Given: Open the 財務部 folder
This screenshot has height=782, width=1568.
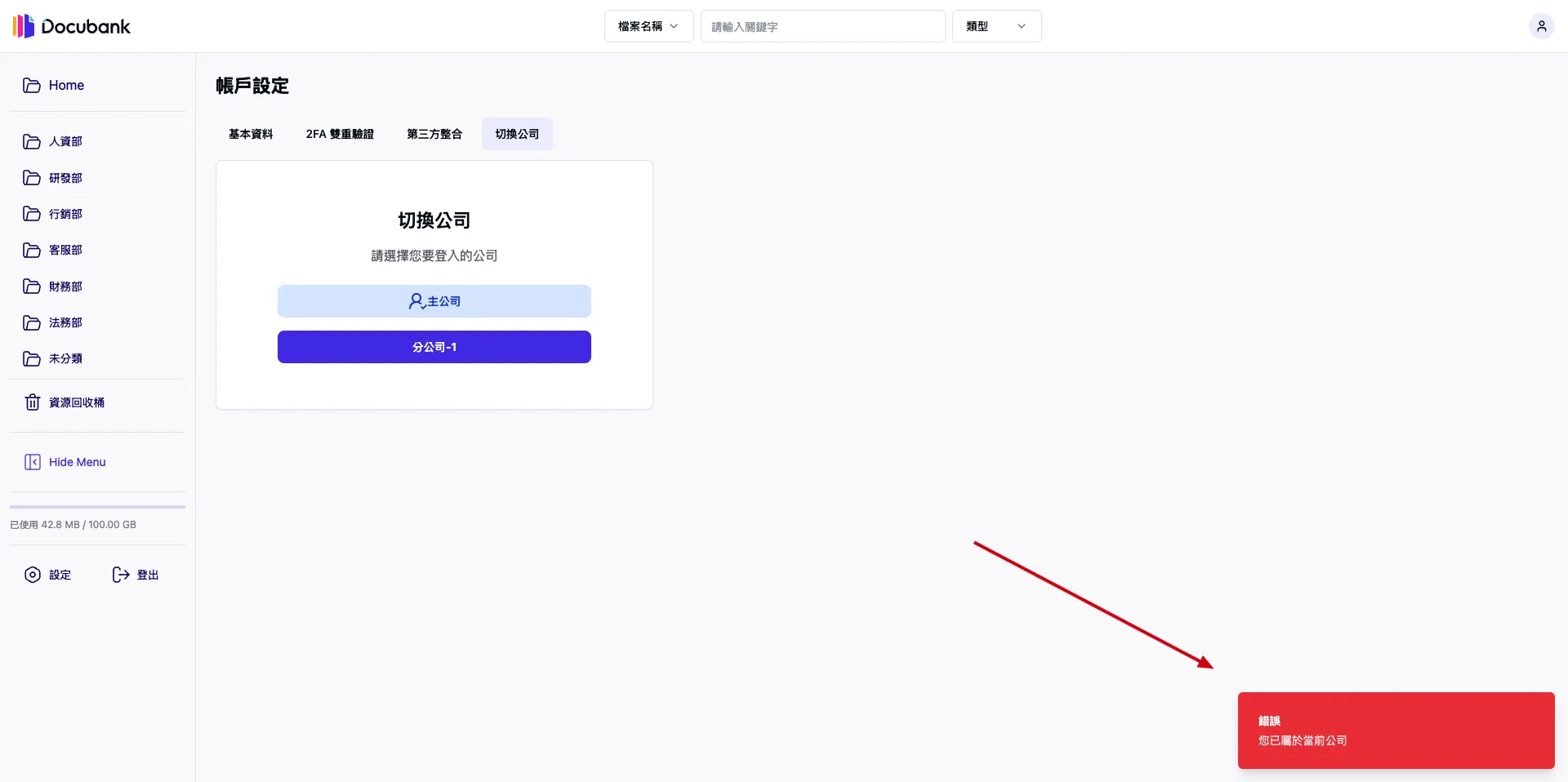Looking at the screenshot, I should click(x=65, y=287).
